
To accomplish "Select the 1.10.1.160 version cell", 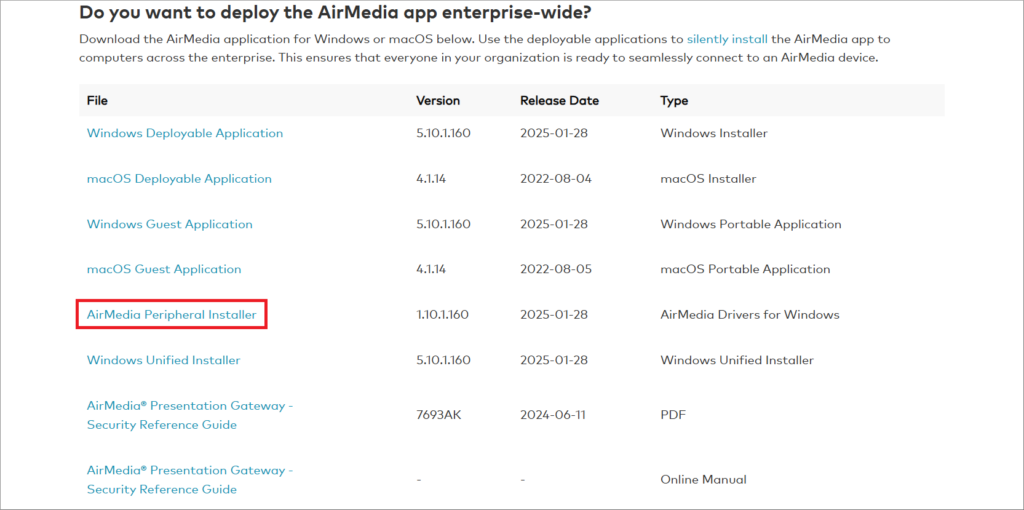I will tap(442, 315).
